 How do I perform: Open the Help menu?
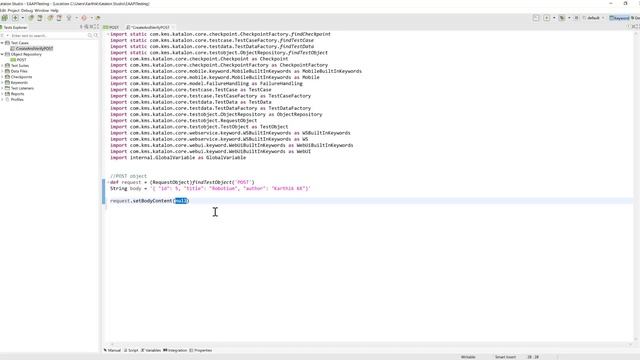(54, 10)
